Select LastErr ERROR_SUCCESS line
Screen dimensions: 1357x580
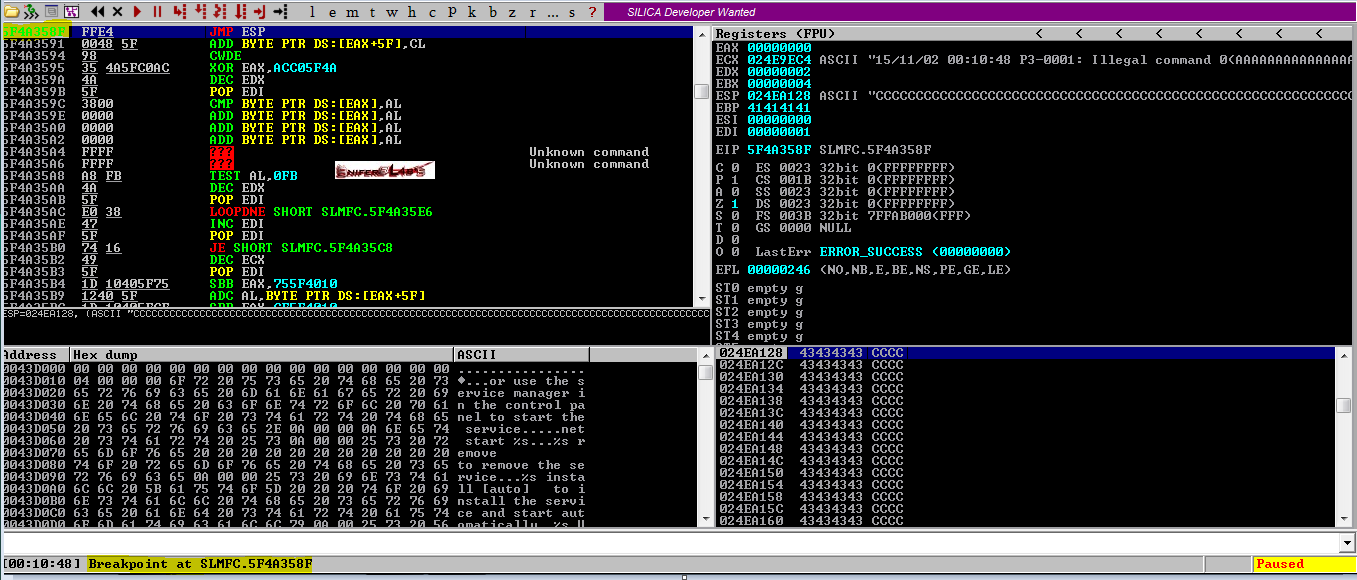(x=883, y=251)
